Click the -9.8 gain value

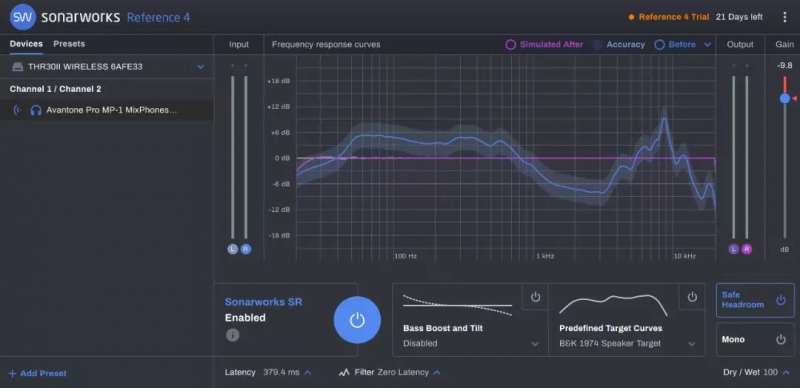(785, 65)
